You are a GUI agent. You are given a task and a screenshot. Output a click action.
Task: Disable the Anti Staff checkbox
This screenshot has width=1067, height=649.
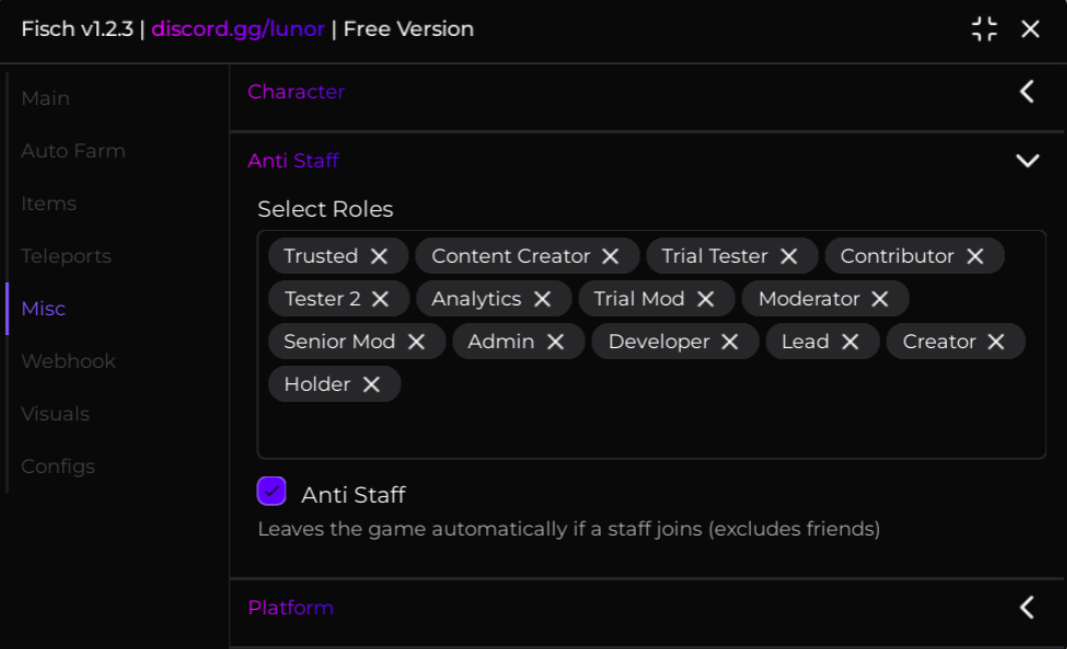pos(272,491)
